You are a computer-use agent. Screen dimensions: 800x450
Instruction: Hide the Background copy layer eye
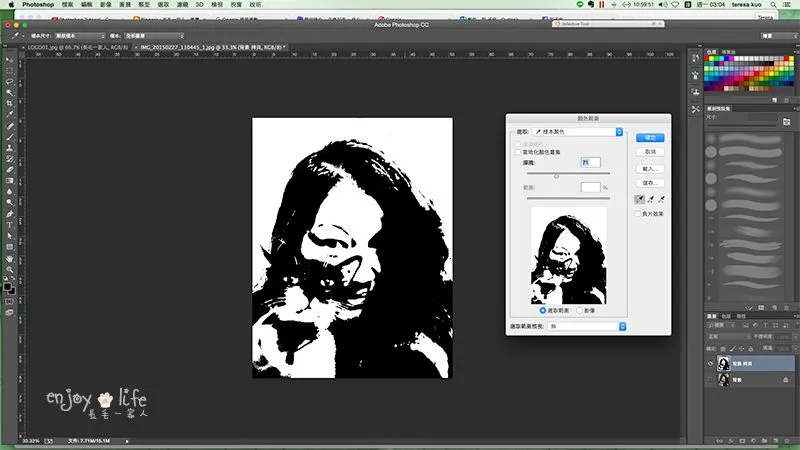click(710, 363)
